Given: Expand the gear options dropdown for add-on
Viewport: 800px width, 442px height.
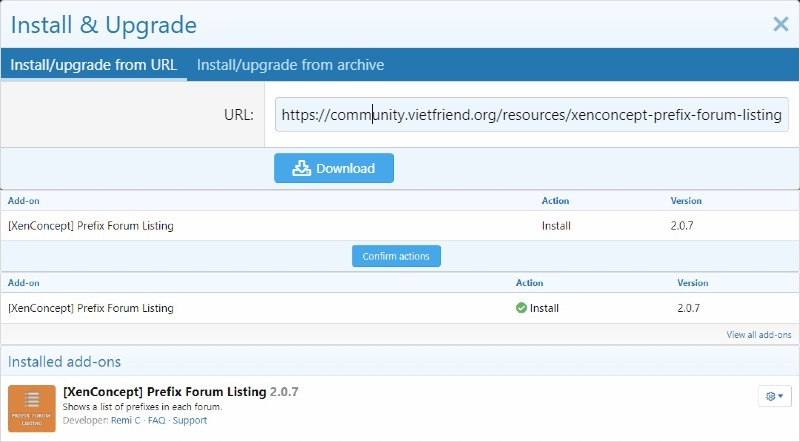Looking at the screenshot, I should tap(775, 396).
